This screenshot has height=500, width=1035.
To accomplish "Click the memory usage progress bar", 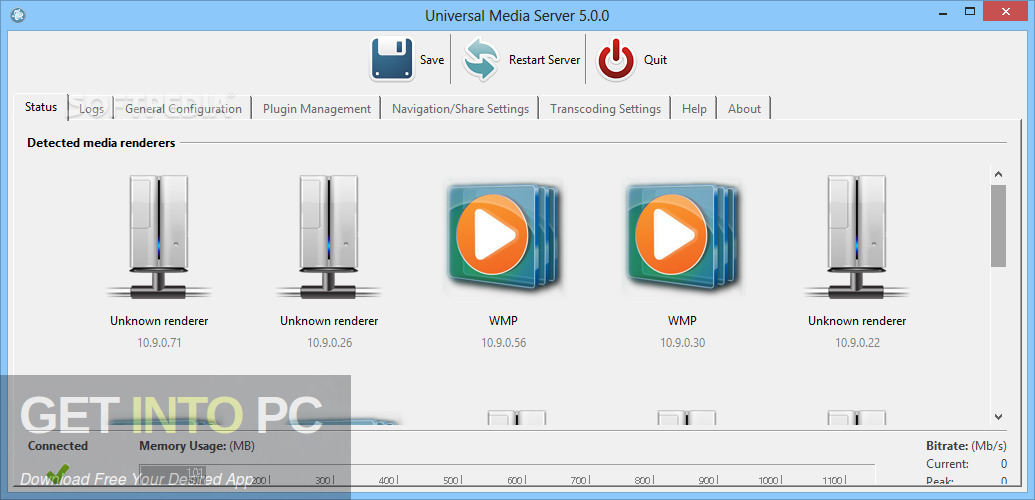I will (x=507, y=476).
